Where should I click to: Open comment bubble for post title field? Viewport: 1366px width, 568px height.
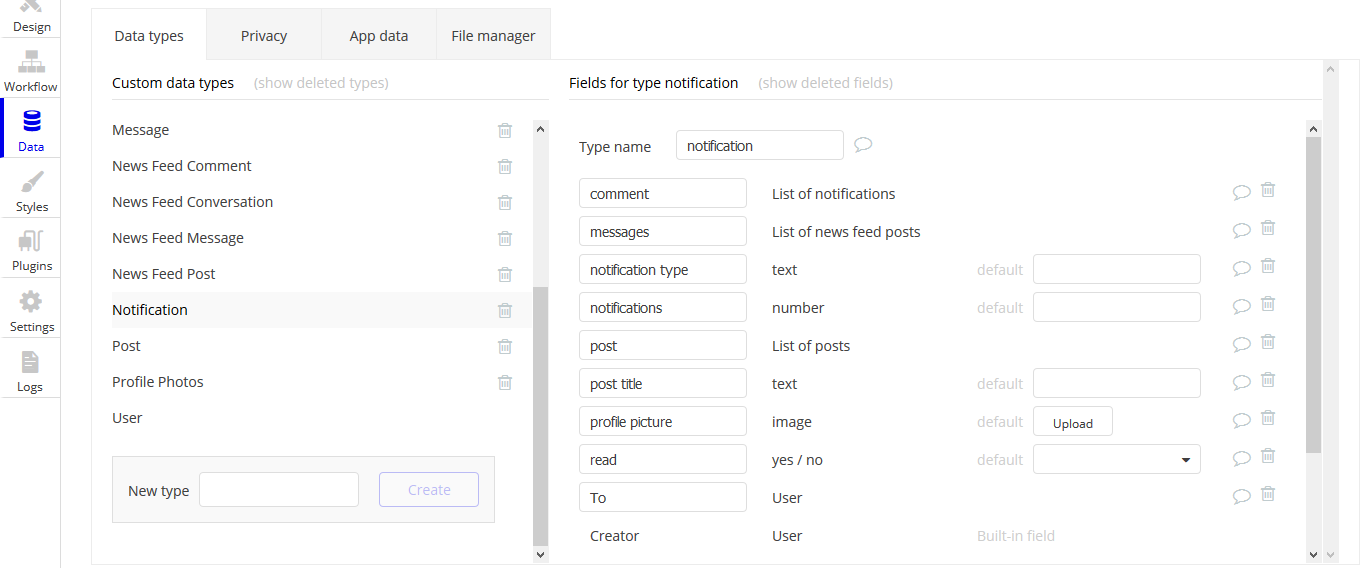(x=1242, y=383)
